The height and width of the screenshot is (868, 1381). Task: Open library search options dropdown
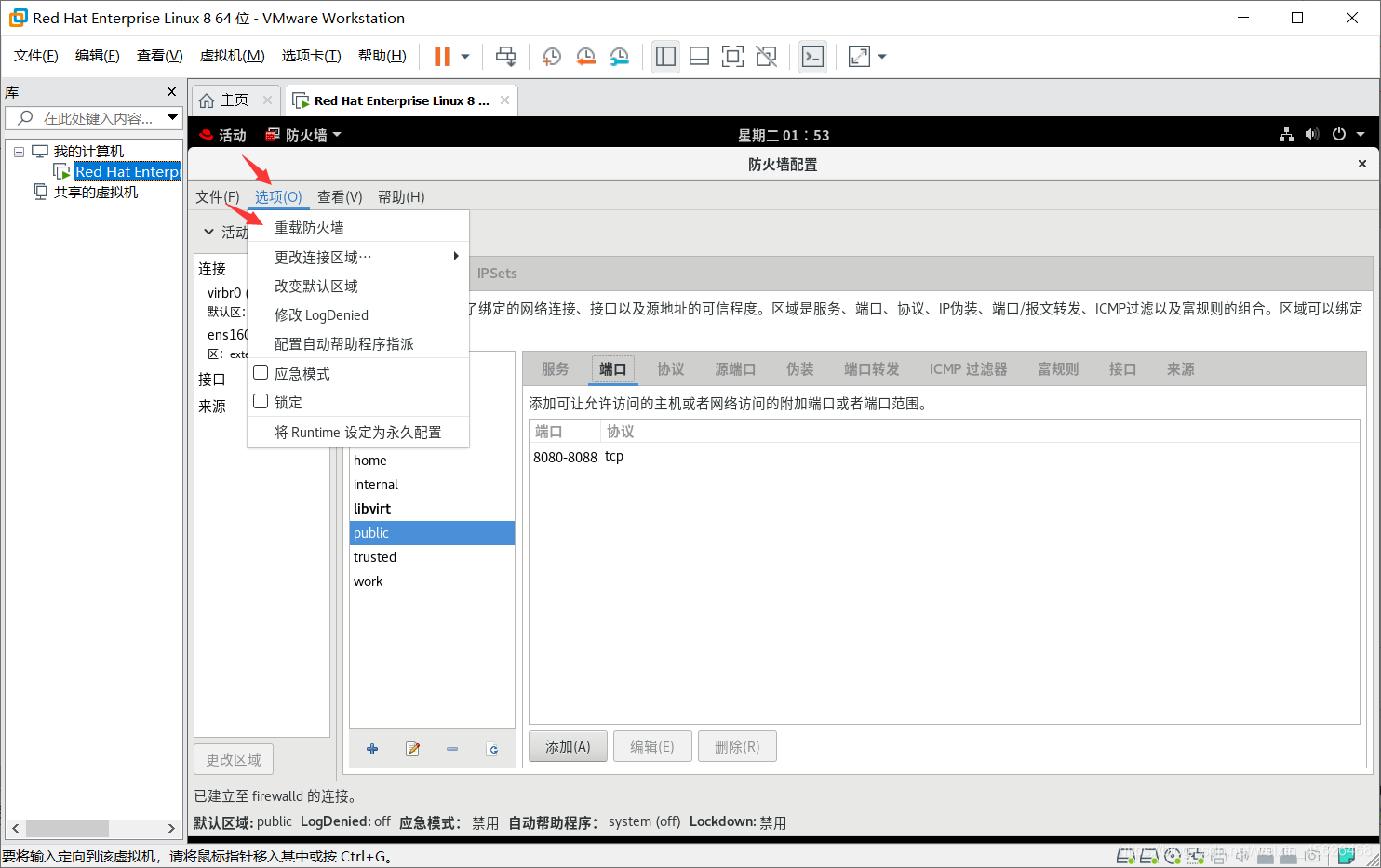(x=172, y=117)
